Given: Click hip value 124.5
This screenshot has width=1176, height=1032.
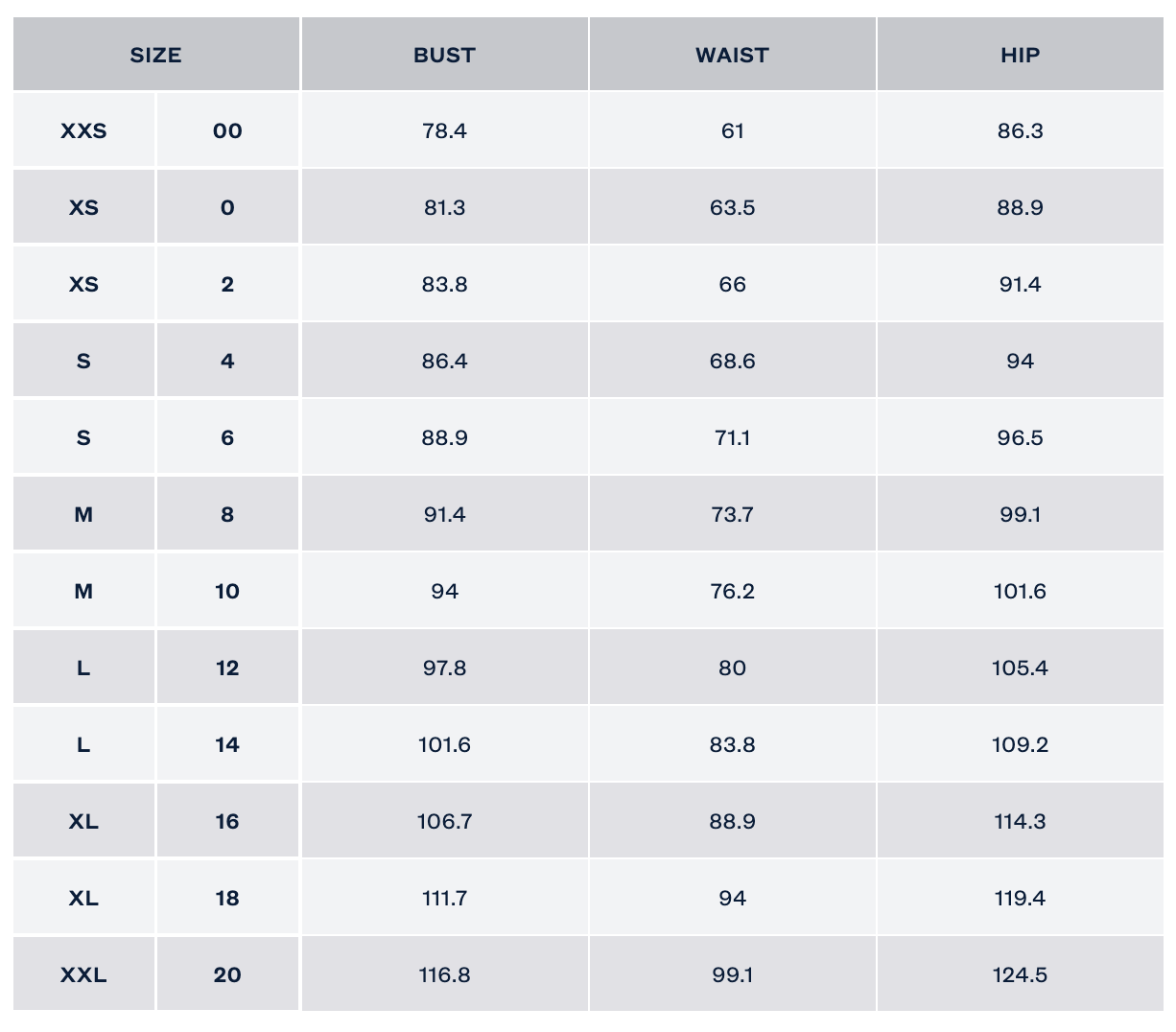Looking at the screenshot, I should [1020, 974].
